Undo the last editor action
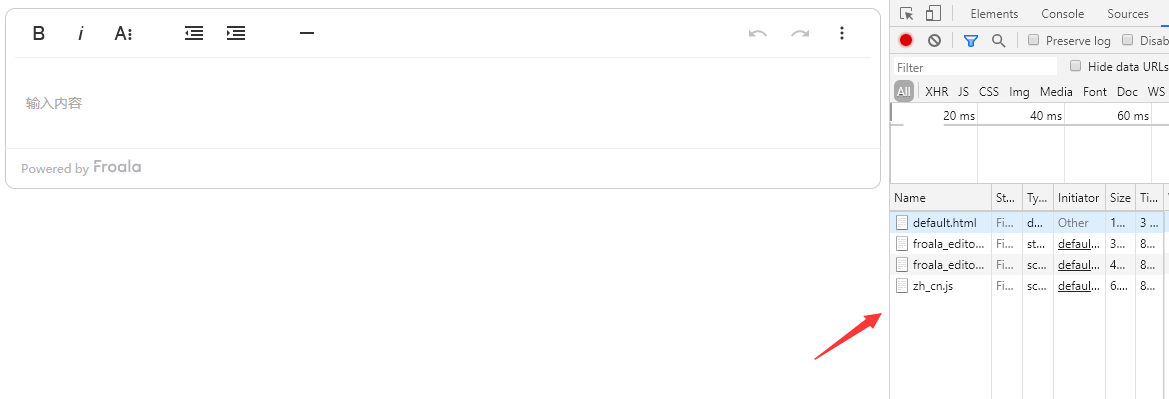1169x399 pixels. pyautogui.click(x=757, y=34)
